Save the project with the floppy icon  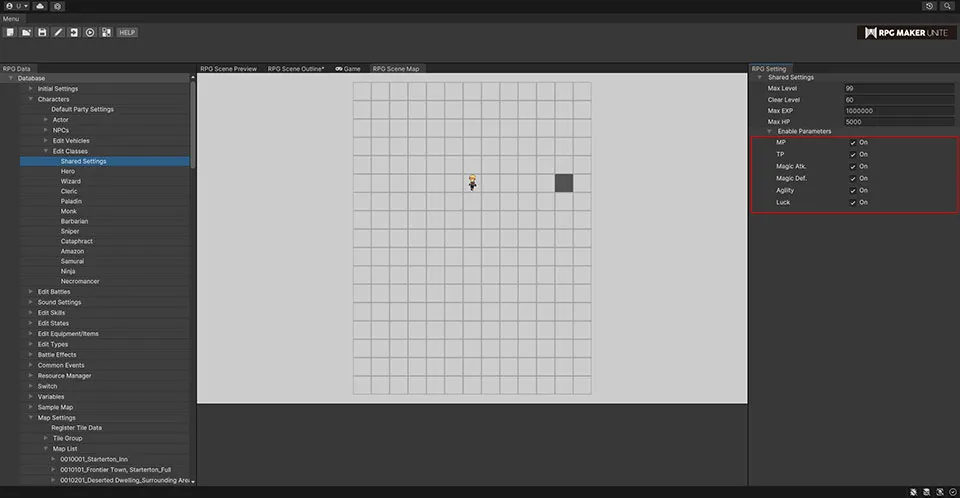tap(42, 32)
